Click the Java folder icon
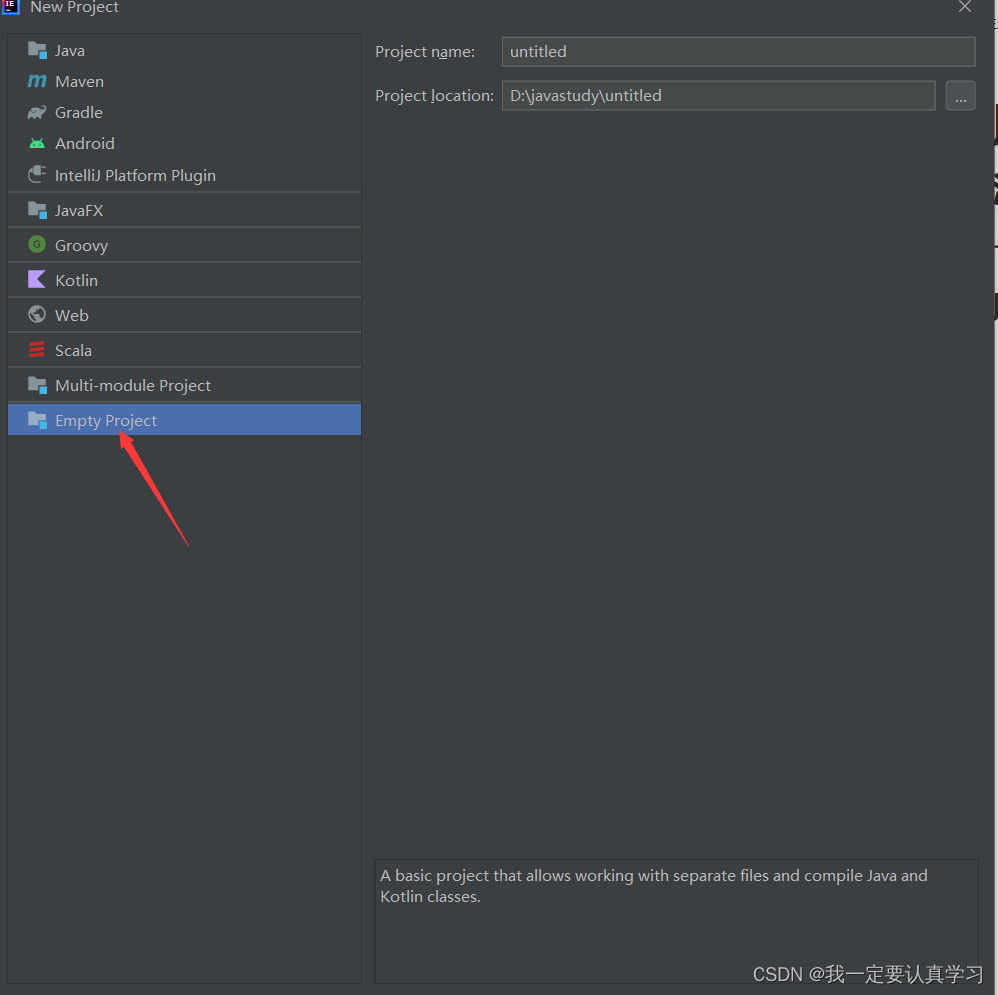 tap(37, 50)
